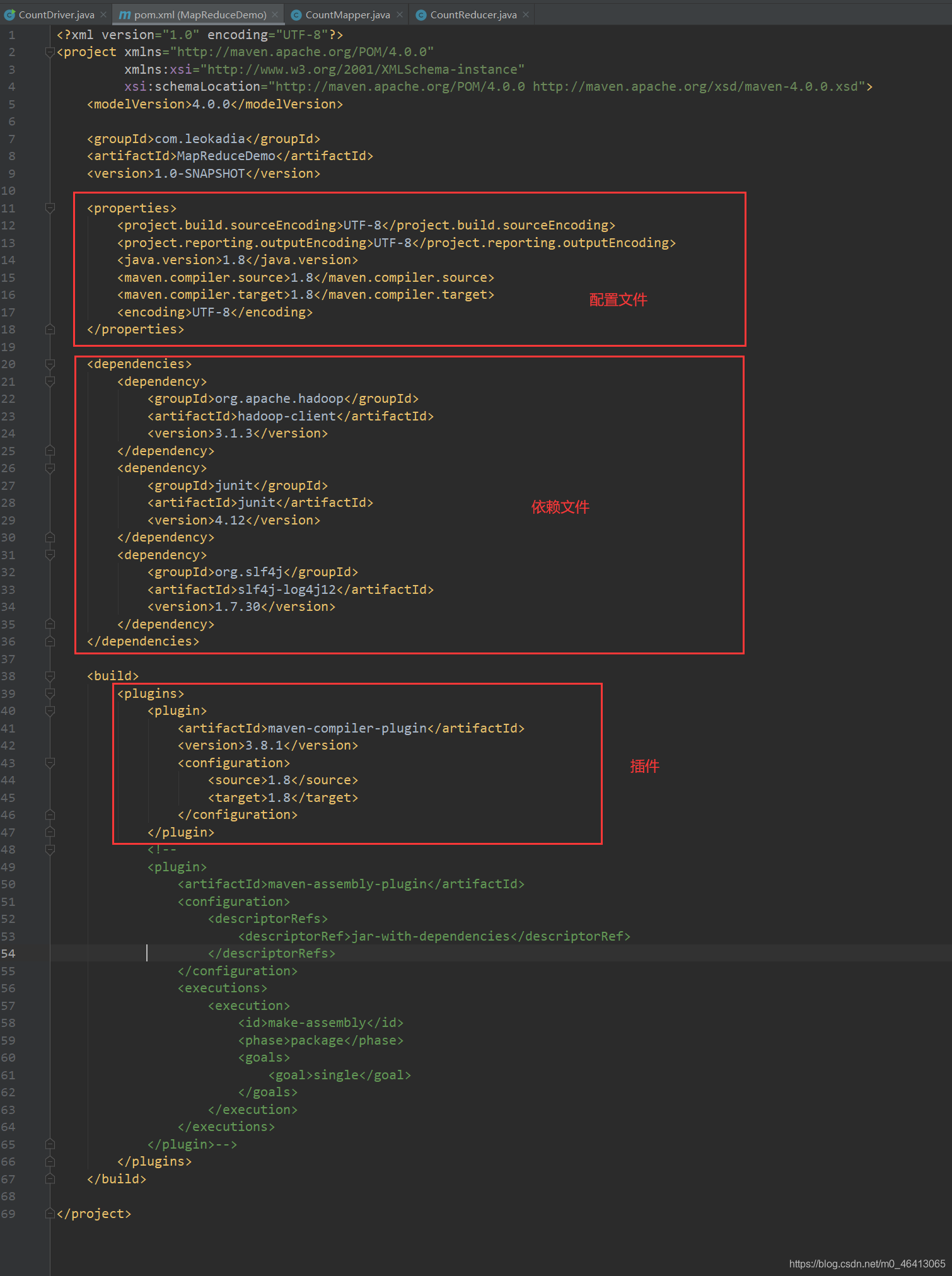Screen dimensions: 952x1276
Task: Click the slf4j version 1.7.30 line
Action: (241, 606)
